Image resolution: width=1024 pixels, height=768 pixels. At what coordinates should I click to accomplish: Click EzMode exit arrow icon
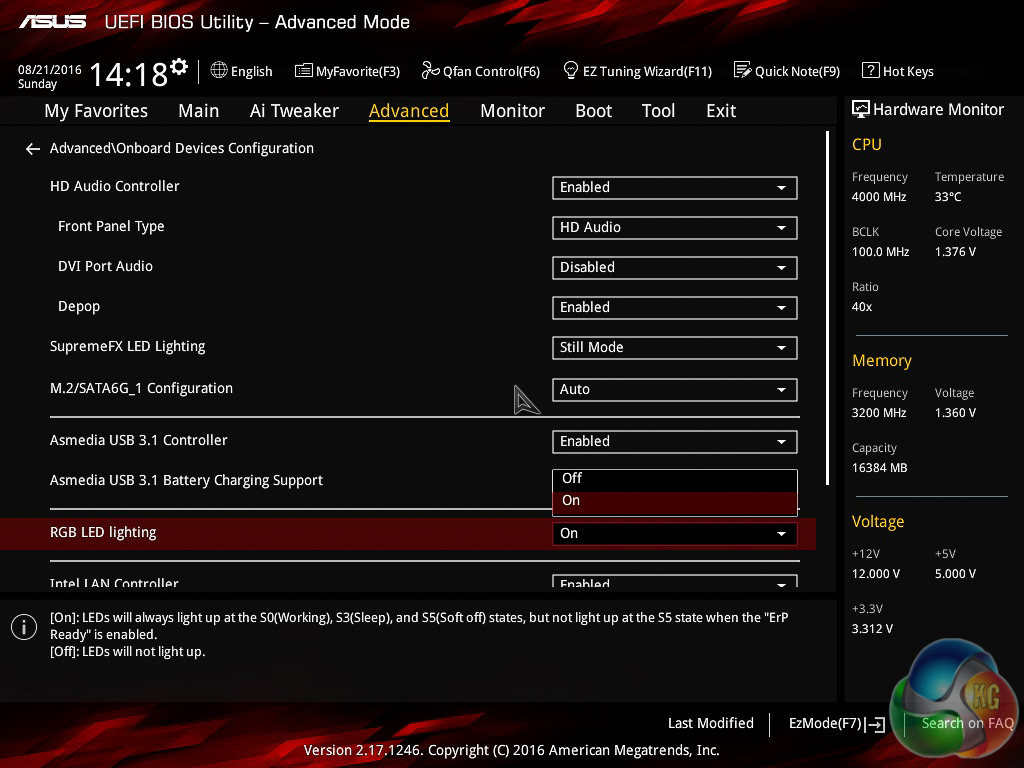point(875,724)
